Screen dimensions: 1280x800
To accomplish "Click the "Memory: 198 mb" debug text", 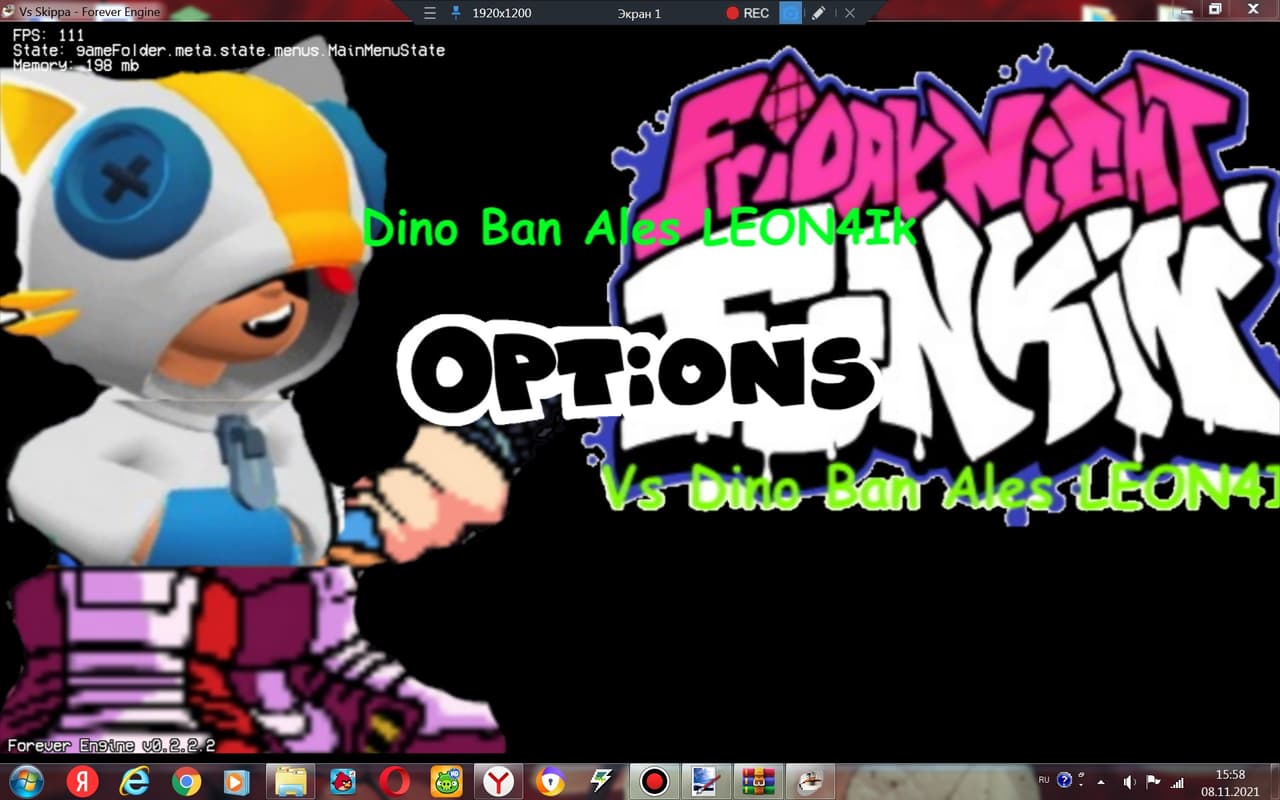I will pyautogui.click(x=76, y=65).
